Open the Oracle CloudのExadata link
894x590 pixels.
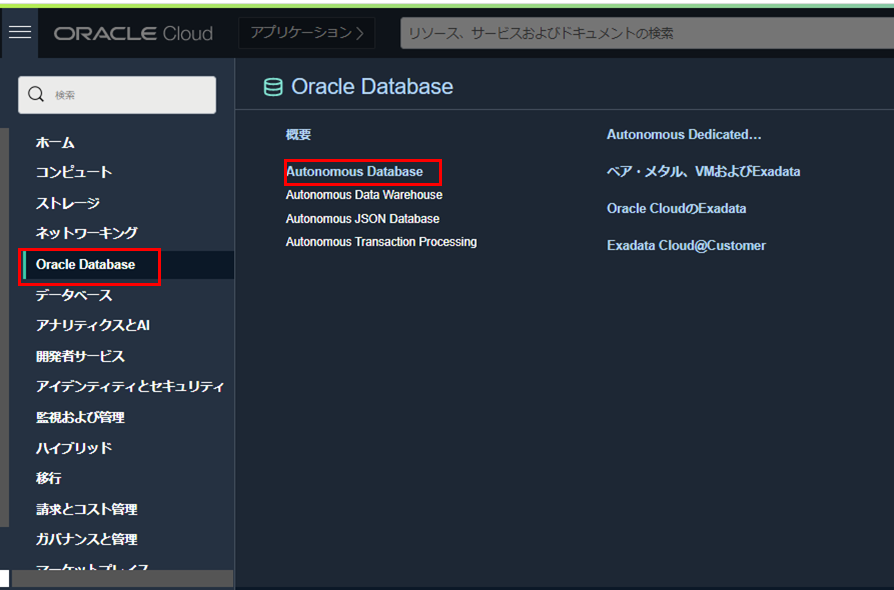(676, 208)
